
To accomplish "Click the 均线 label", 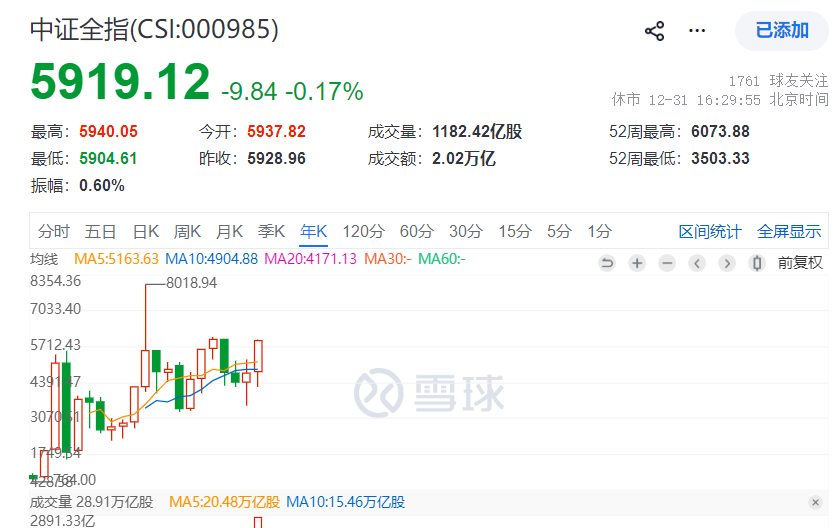I will pyautogui.click(x=44, y=259).
